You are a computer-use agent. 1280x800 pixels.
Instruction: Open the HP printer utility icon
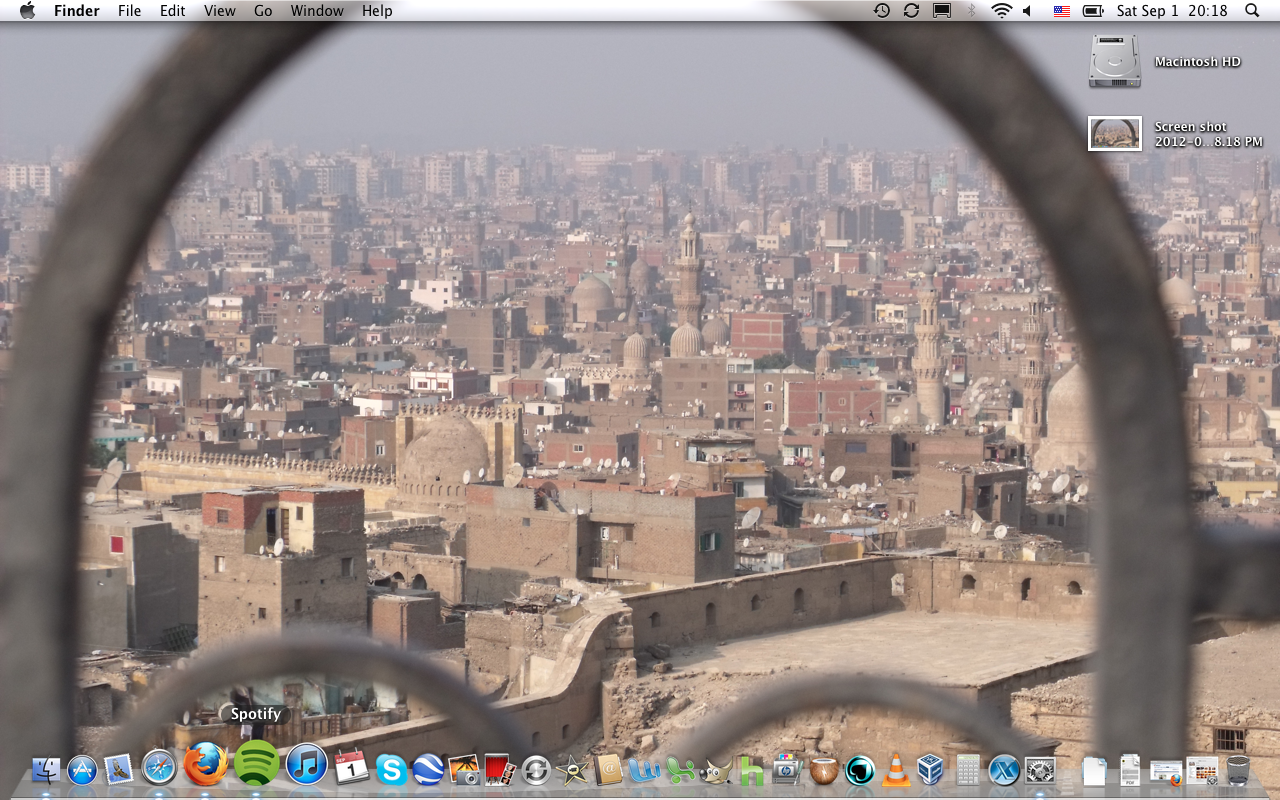point(787,770)
